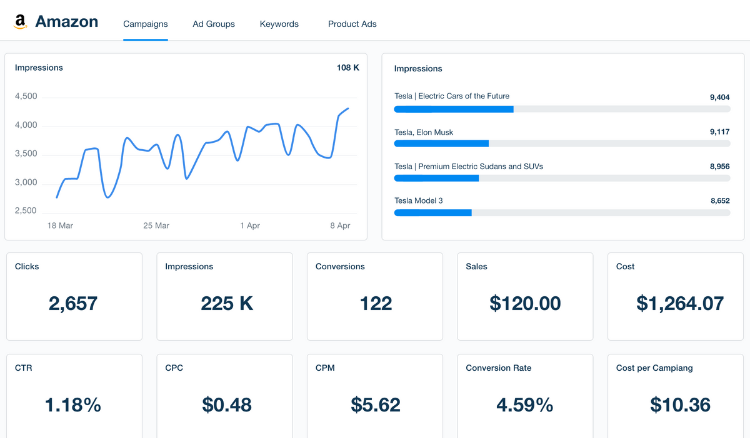Click the Sales card label
Screen dimensions: 750x438
476,266
